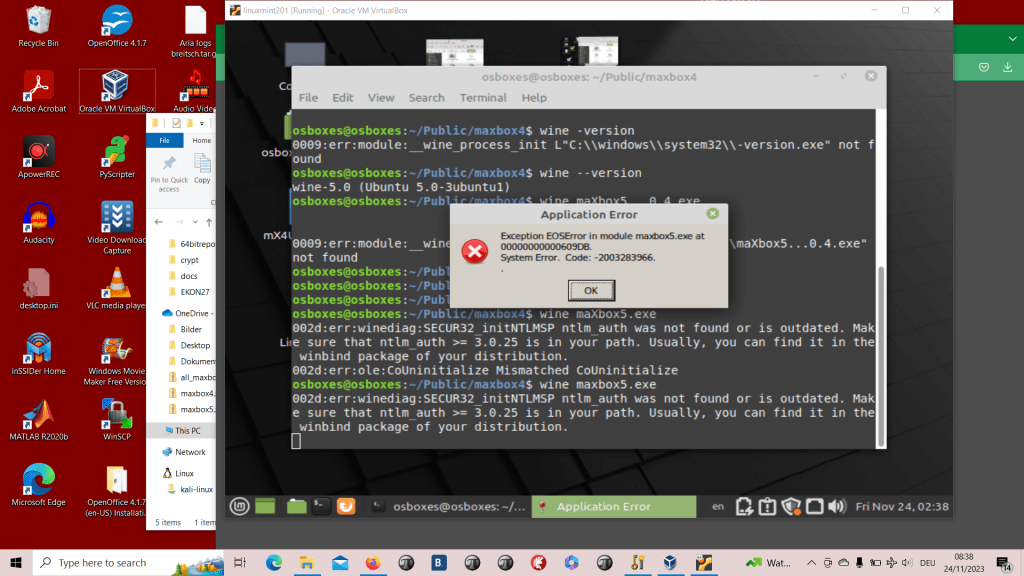
Task: Open the Linux Mint start menu
Action: pyautogui.click(x=239, y=506)
